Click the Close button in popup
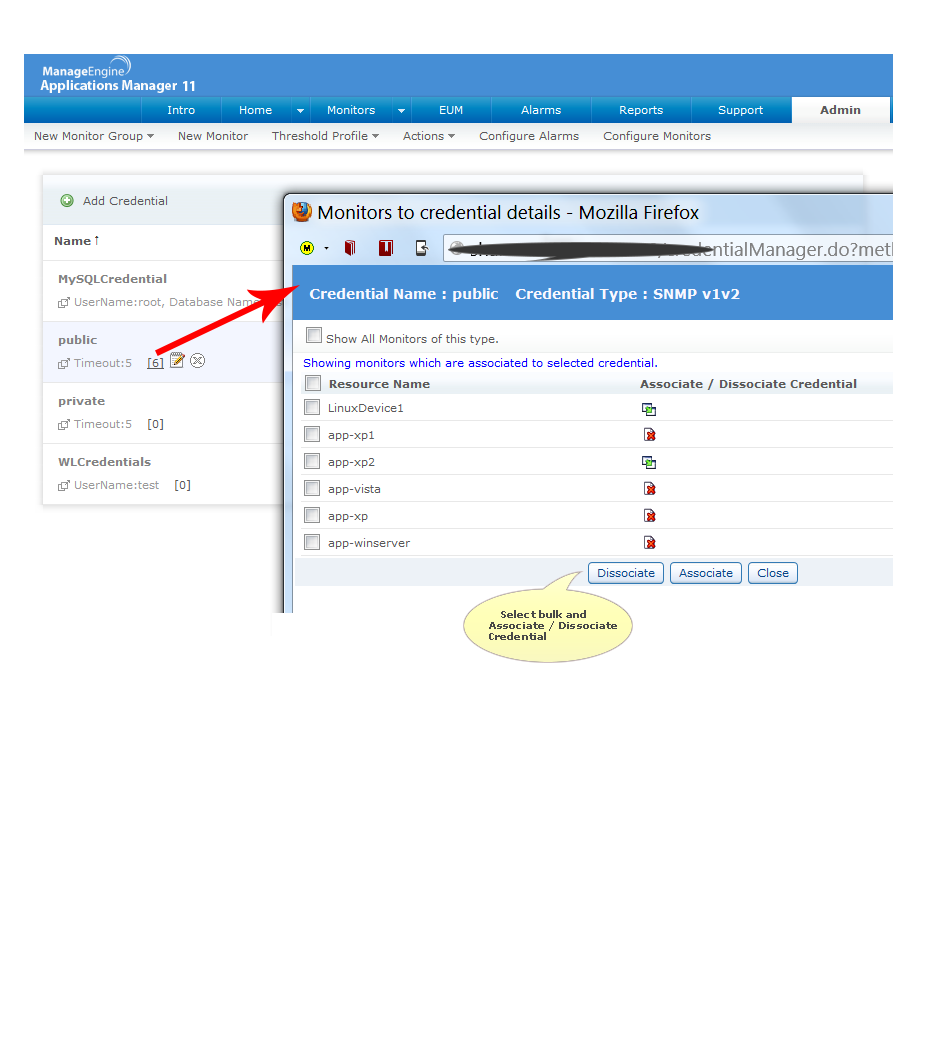 pyautogui.click(x=773, y=573)
